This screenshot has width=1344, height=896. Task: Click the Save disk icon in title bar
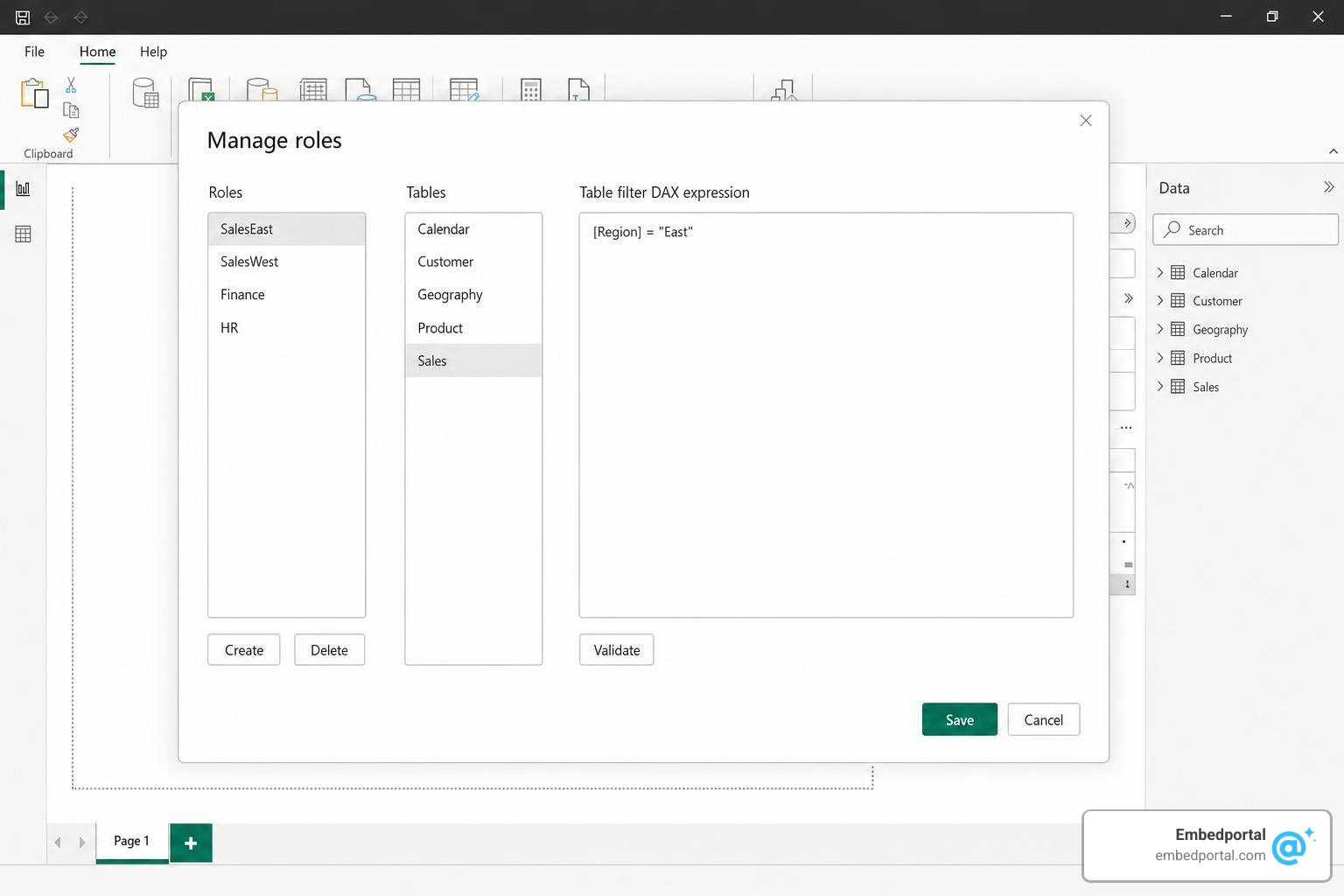pos(23,17)
